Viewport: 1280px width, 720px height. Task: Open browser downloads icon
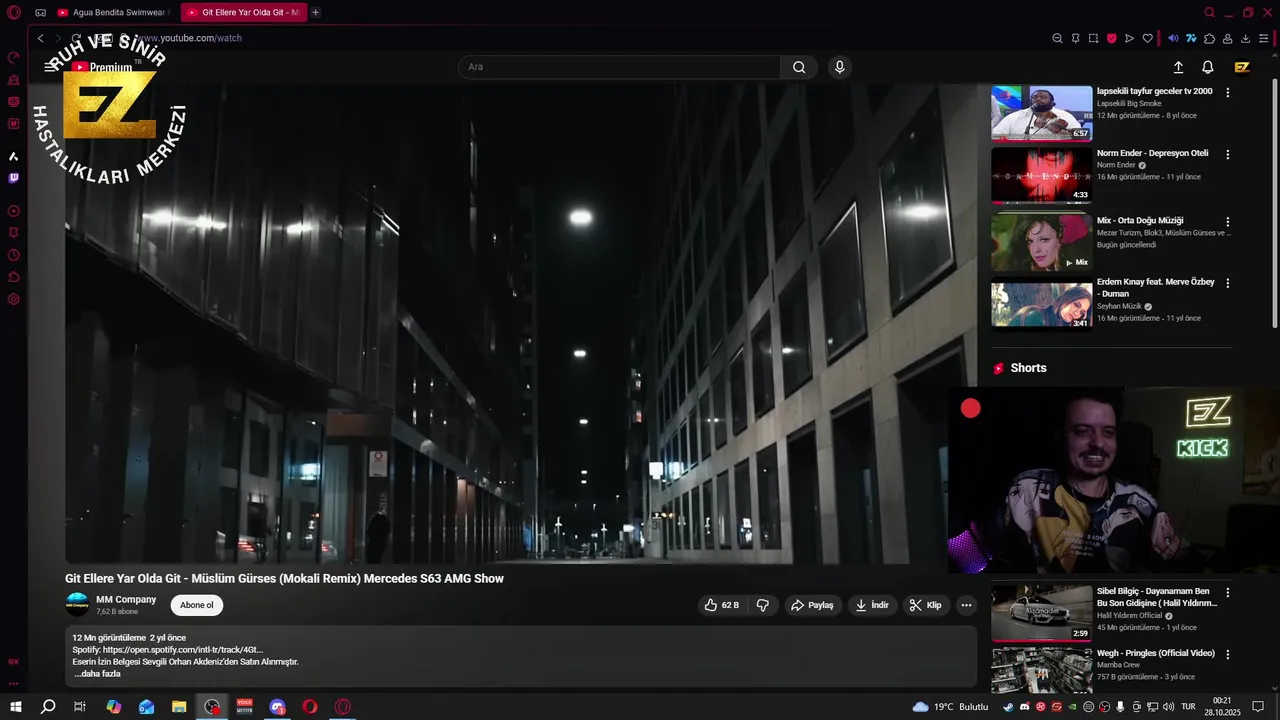[x=1245, y=38]
